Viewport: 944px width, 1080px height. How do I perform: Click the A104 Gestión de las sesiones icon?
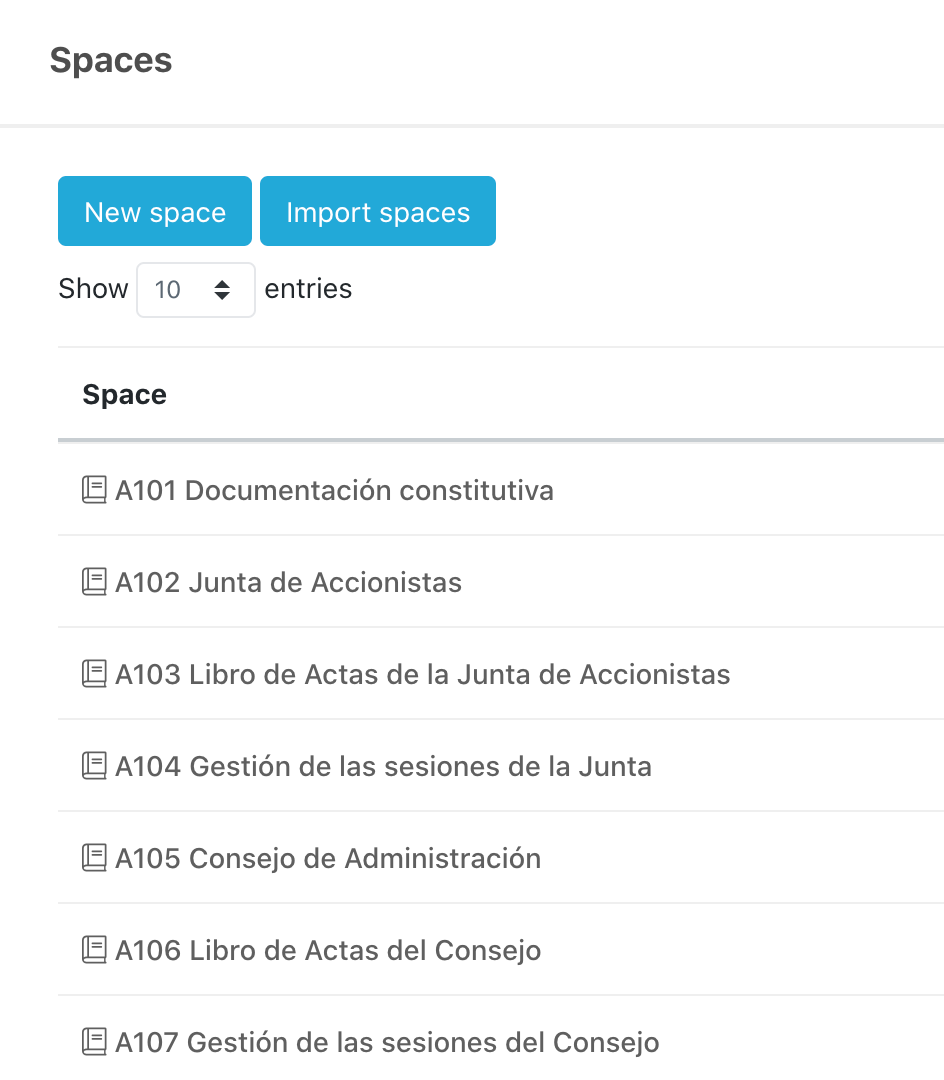[93, 766]
